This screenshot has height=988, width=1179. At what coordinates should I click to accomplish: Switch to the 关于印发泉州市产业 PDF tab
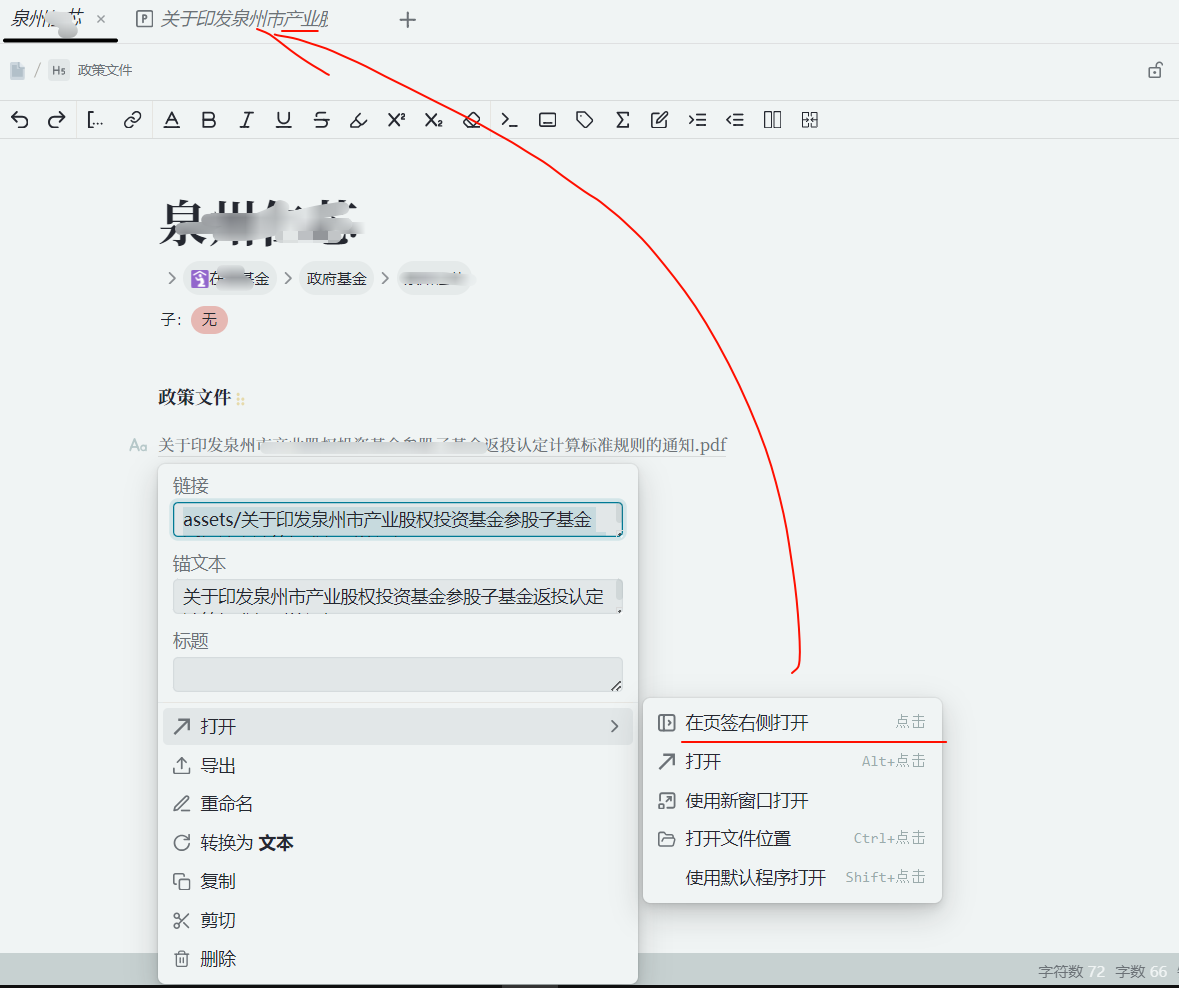coord(243,19)
